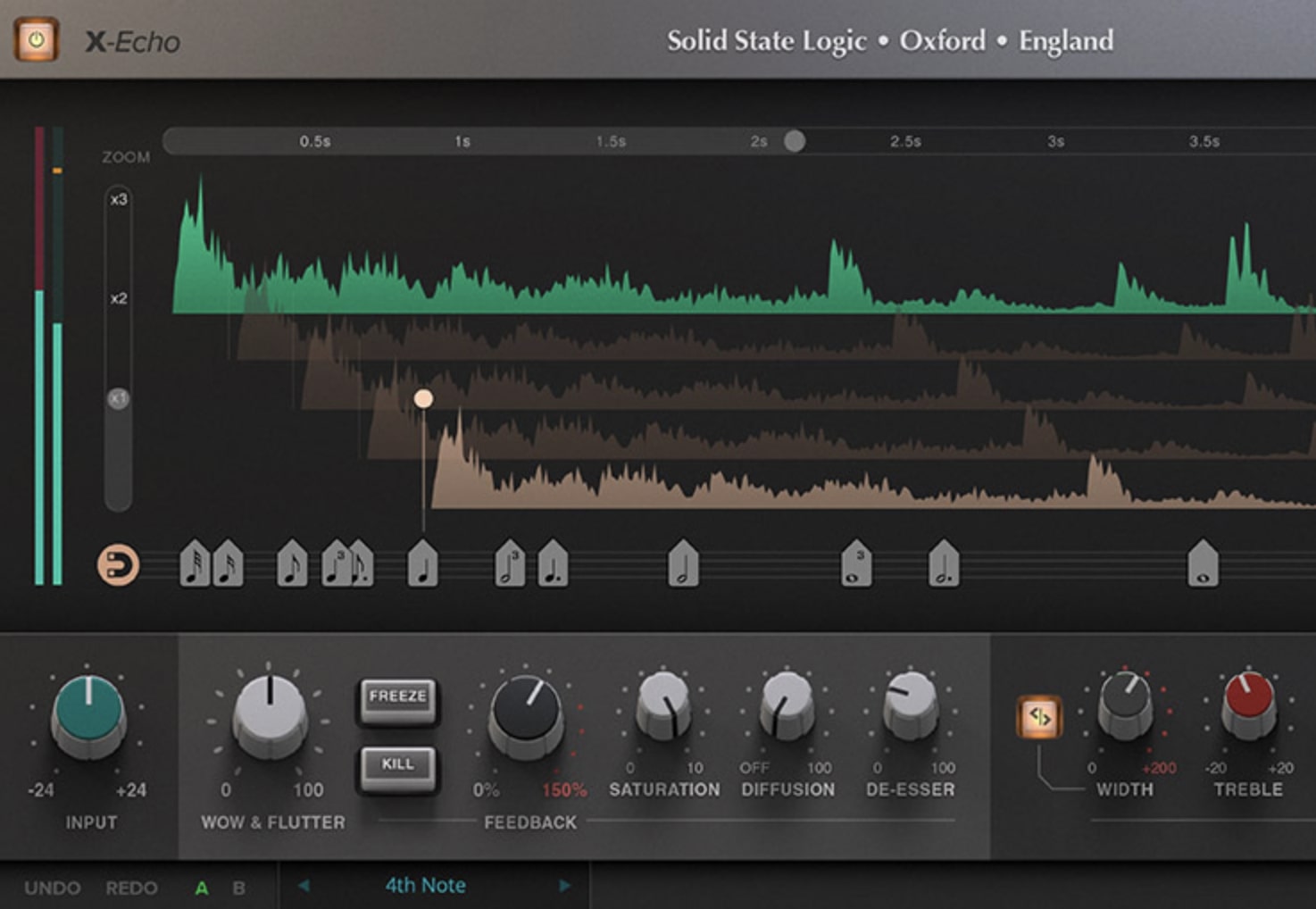
Task: Click the 0.5s mark on time ruler
Action: tap(314, 141)
